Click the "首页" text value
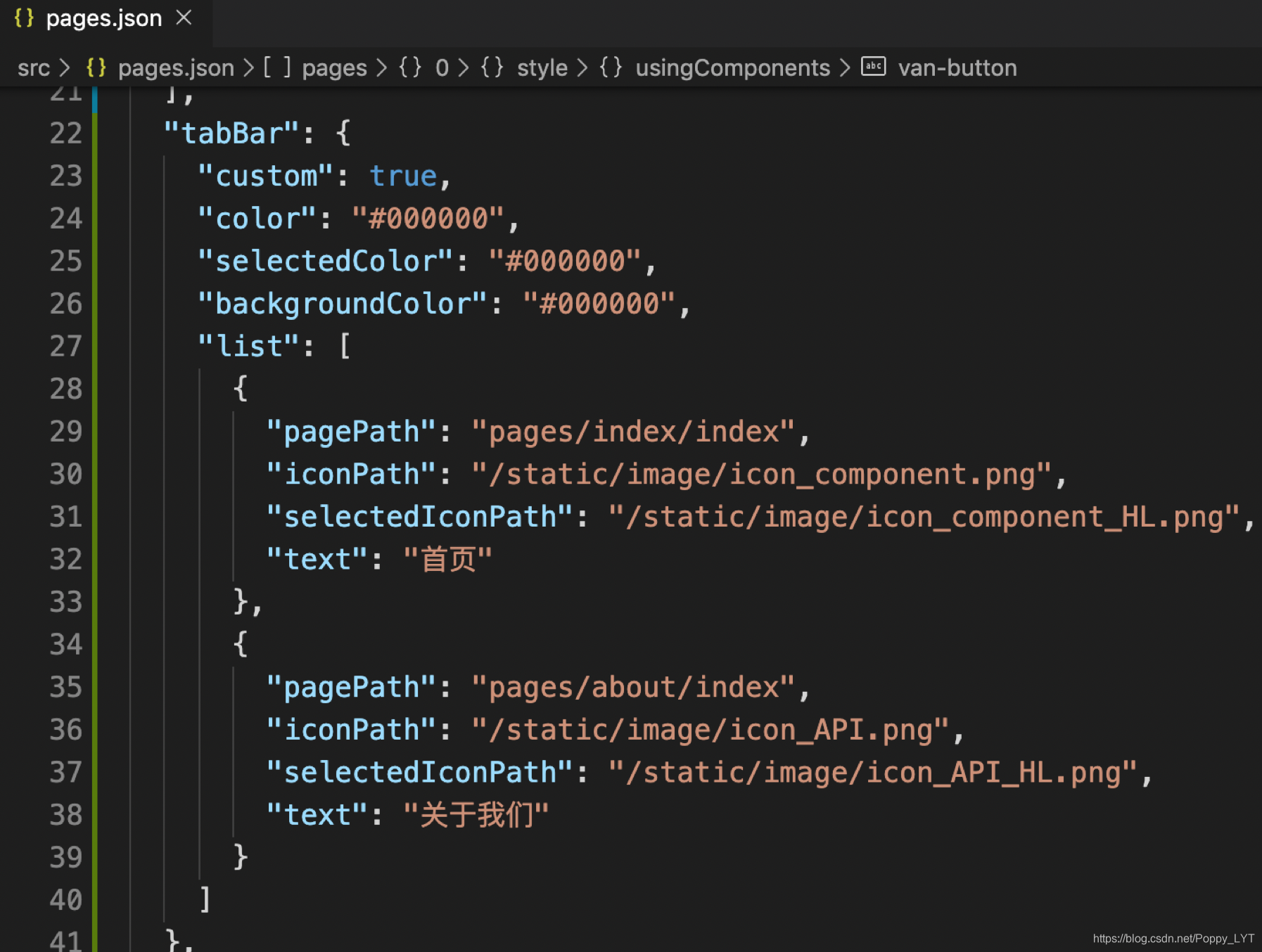This screenshot has width=1262, height=952. (447, 560)
